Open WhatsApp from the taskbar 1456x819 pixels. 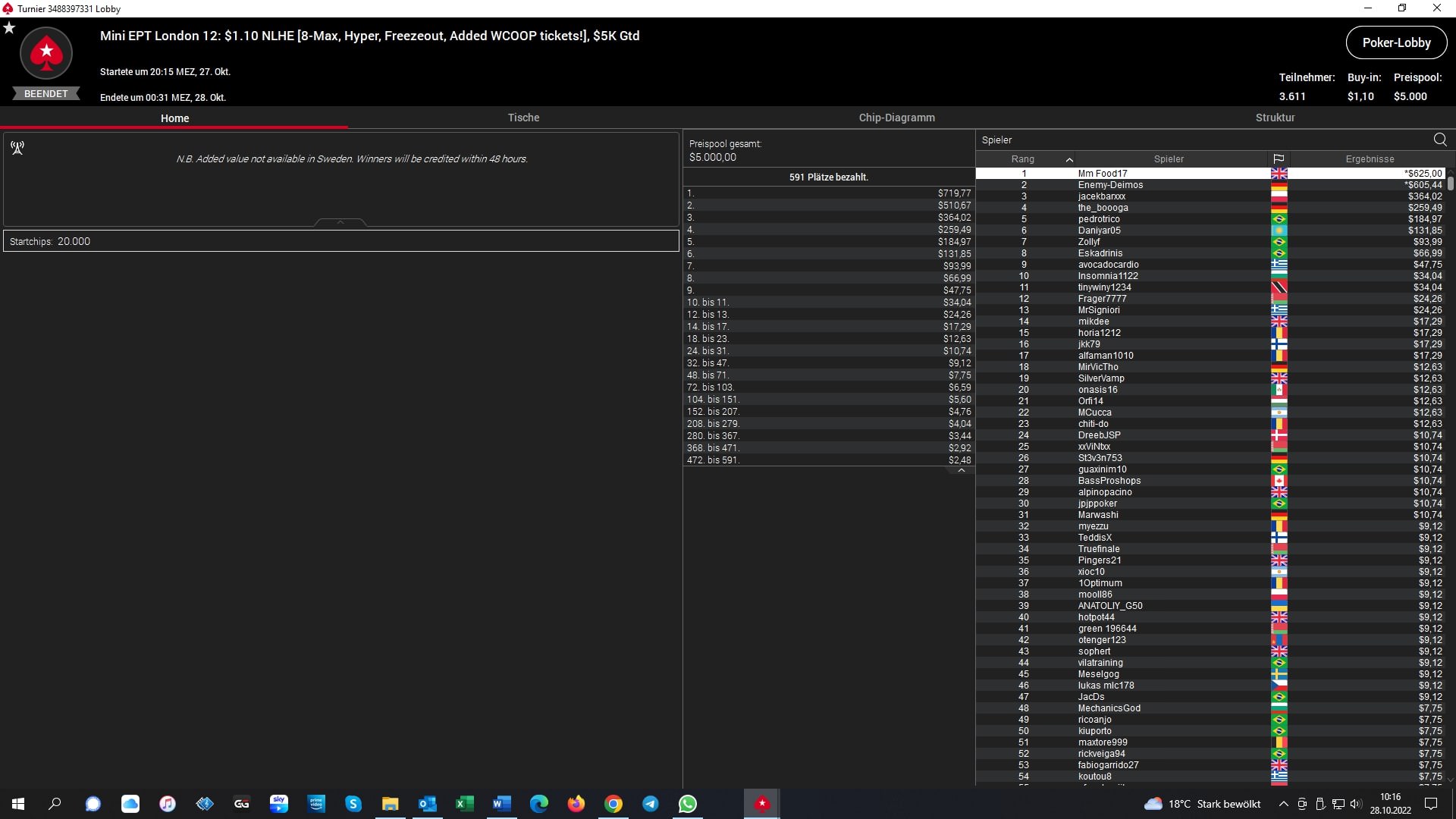688,804
